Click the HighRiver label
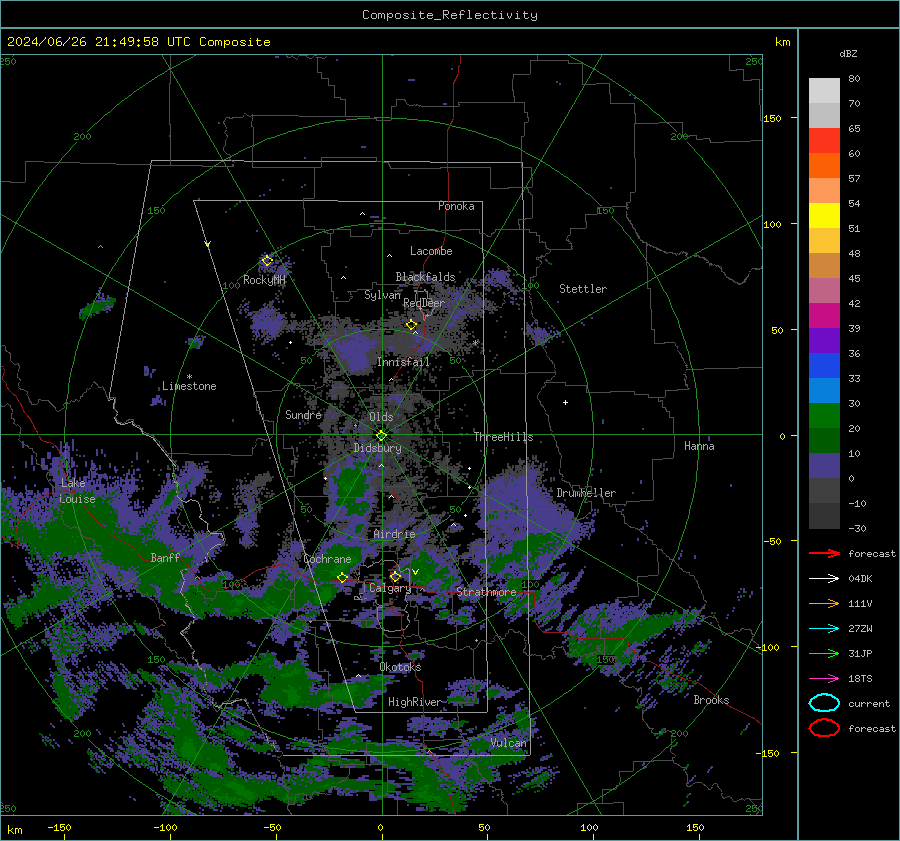900x841 pixels. point(414,702)
